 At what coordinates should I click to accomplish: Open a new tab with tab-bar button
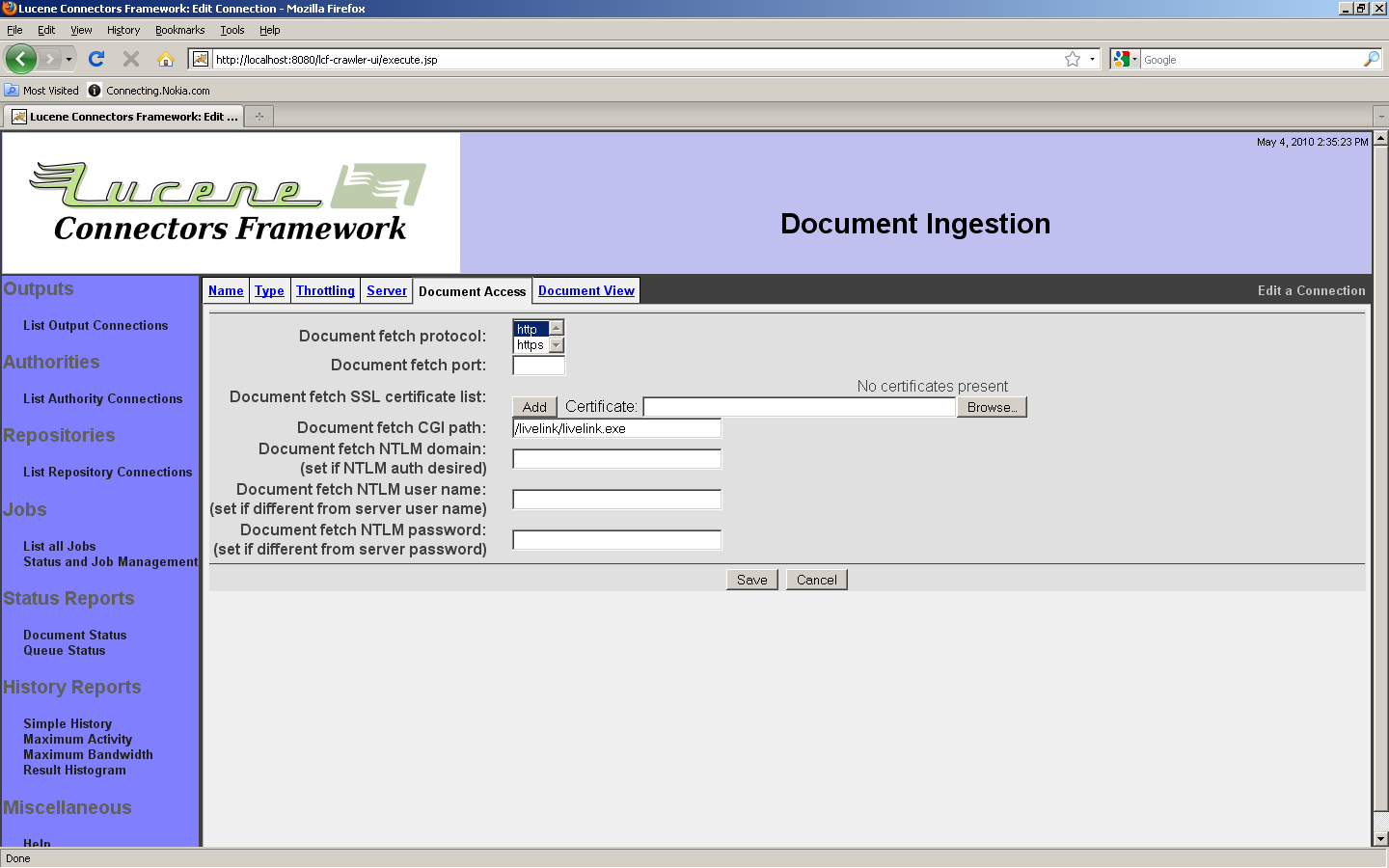(259, 117)
